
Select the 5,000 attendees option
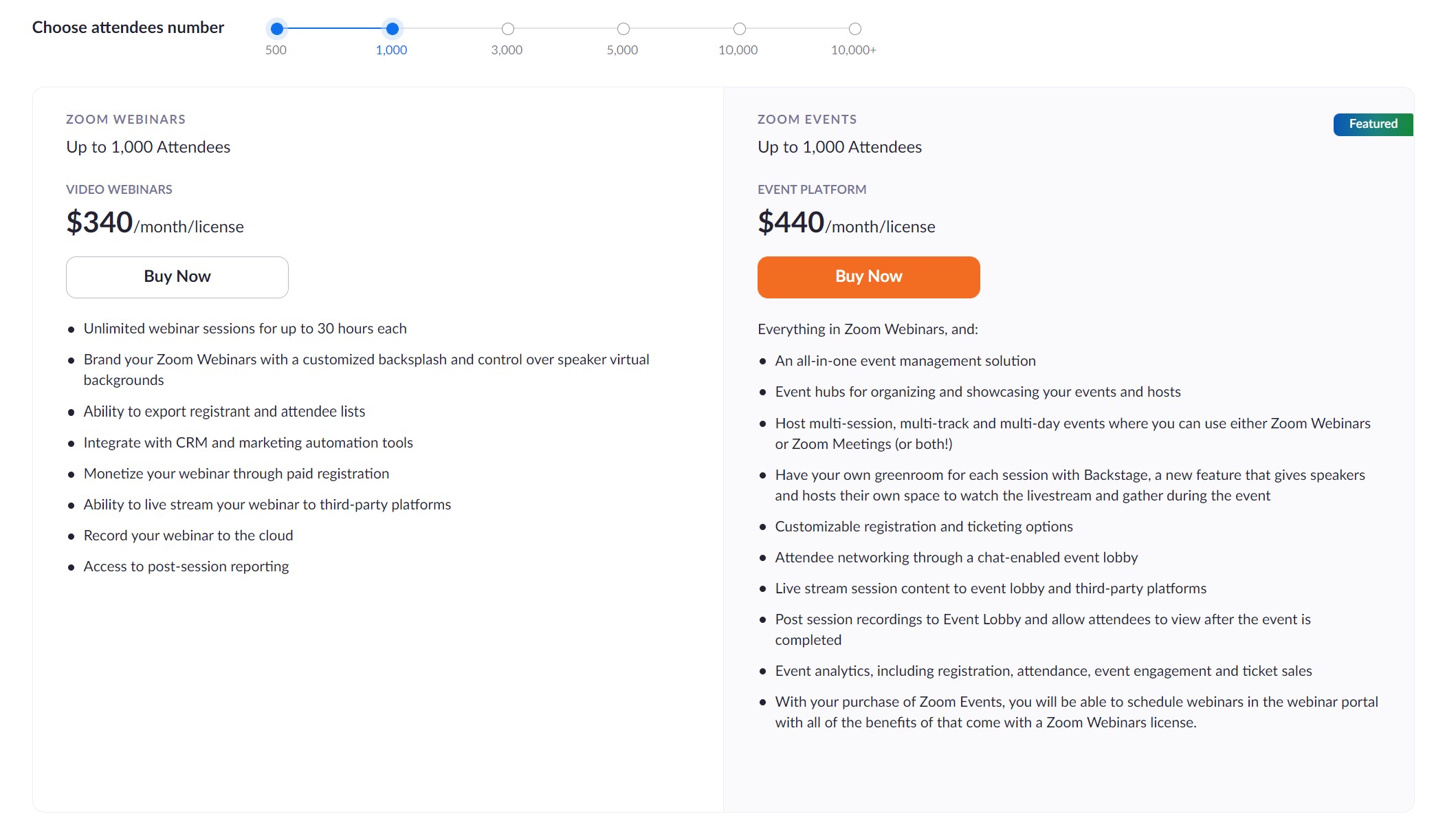[x=623, y=29]
